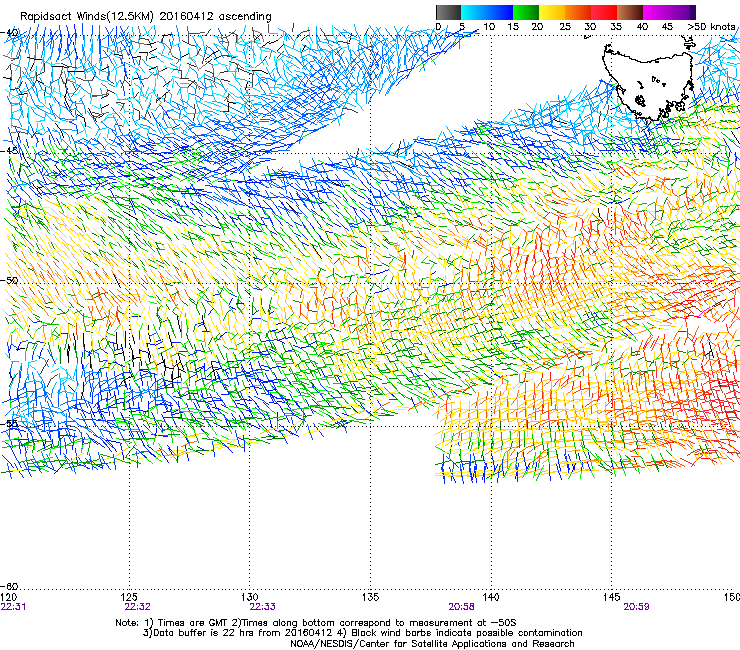Viewport: 740px width, 650px height.
Task: Click the purple '22:32' pass time
Action: click(137, 607)
